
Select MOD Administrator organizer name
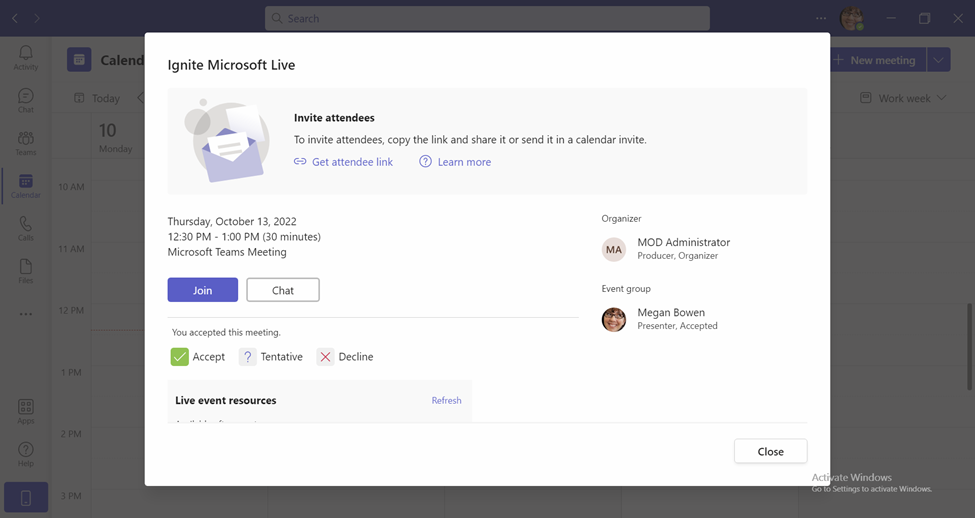click(x=683, y=242)
